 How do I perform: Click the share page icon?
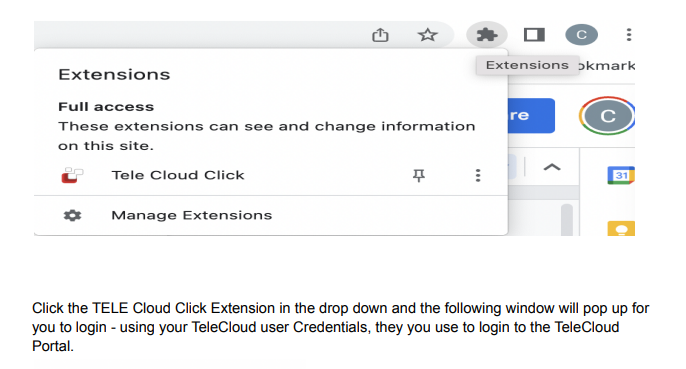pos(380,35)
